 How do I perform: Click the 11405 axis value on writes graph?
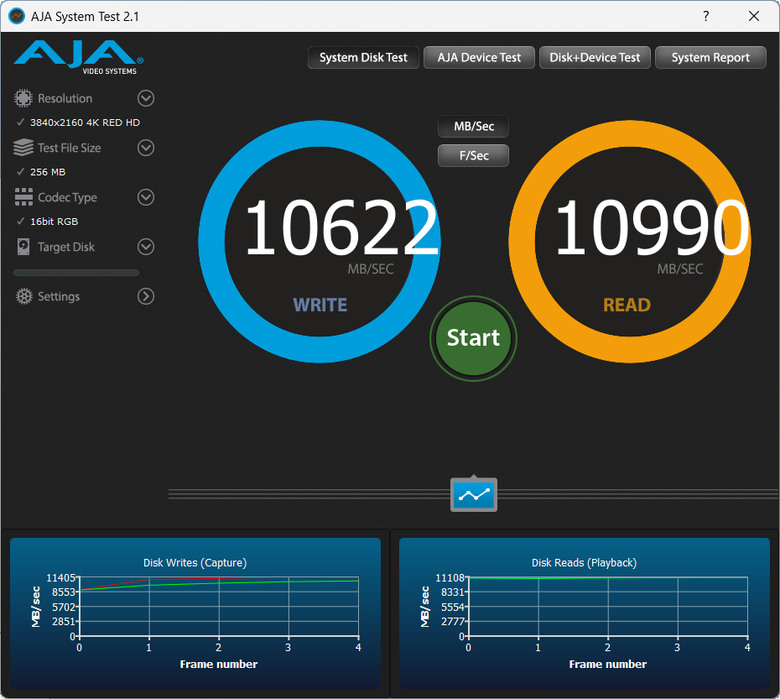pos(61,578)
